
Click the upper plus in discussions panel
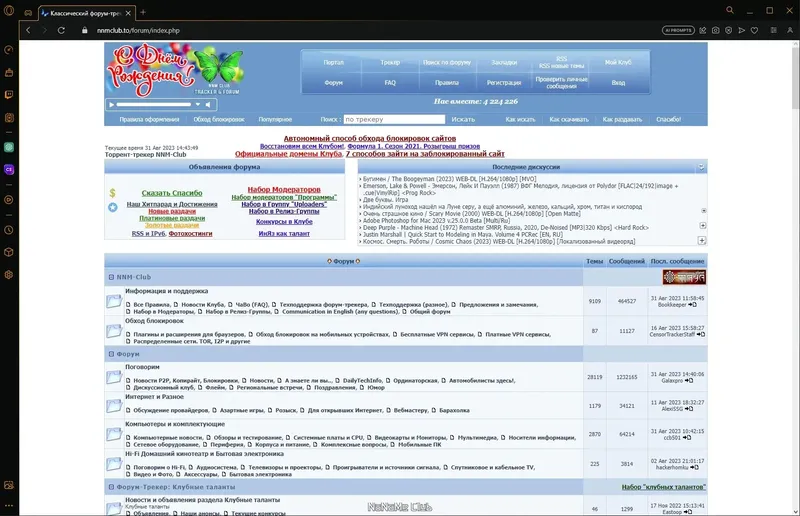703,225
